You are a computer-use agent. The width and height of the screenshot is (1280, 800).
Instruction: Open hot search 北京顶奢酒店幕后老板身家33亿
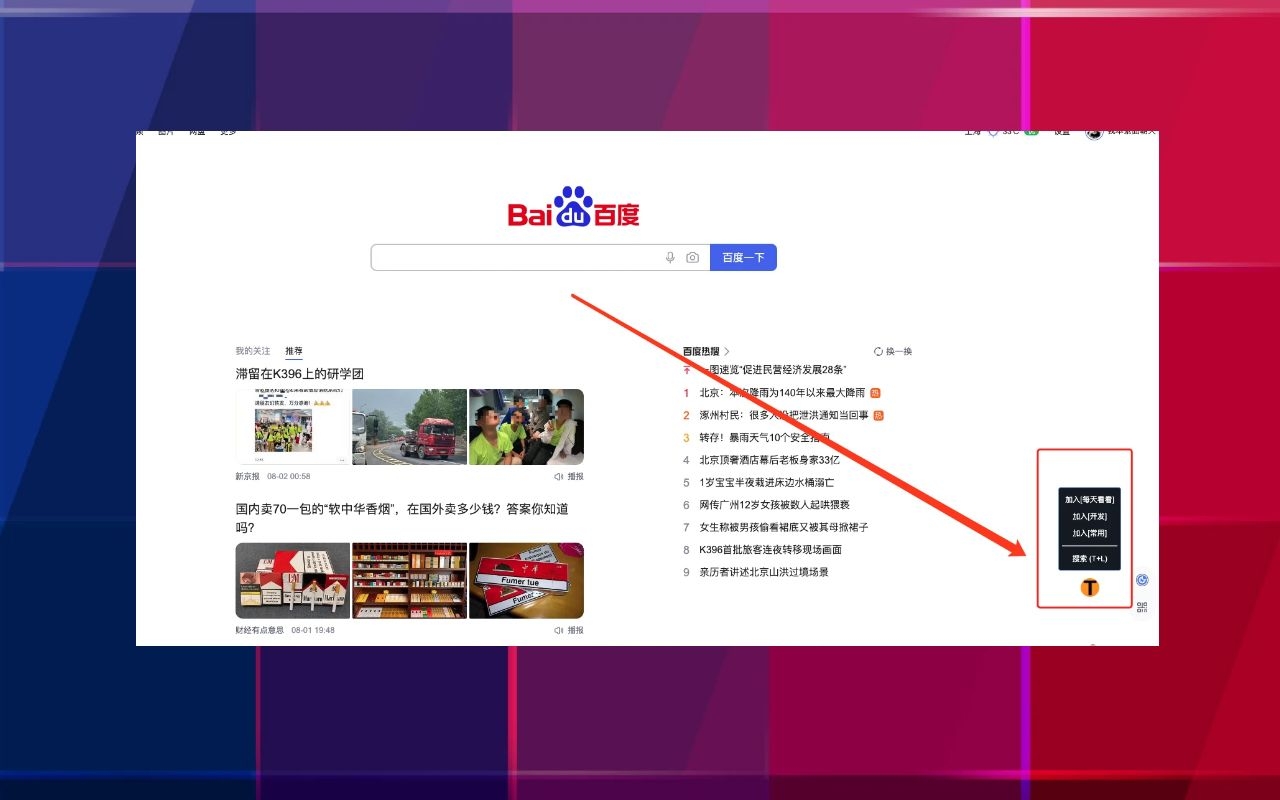(x=769, y=460)
